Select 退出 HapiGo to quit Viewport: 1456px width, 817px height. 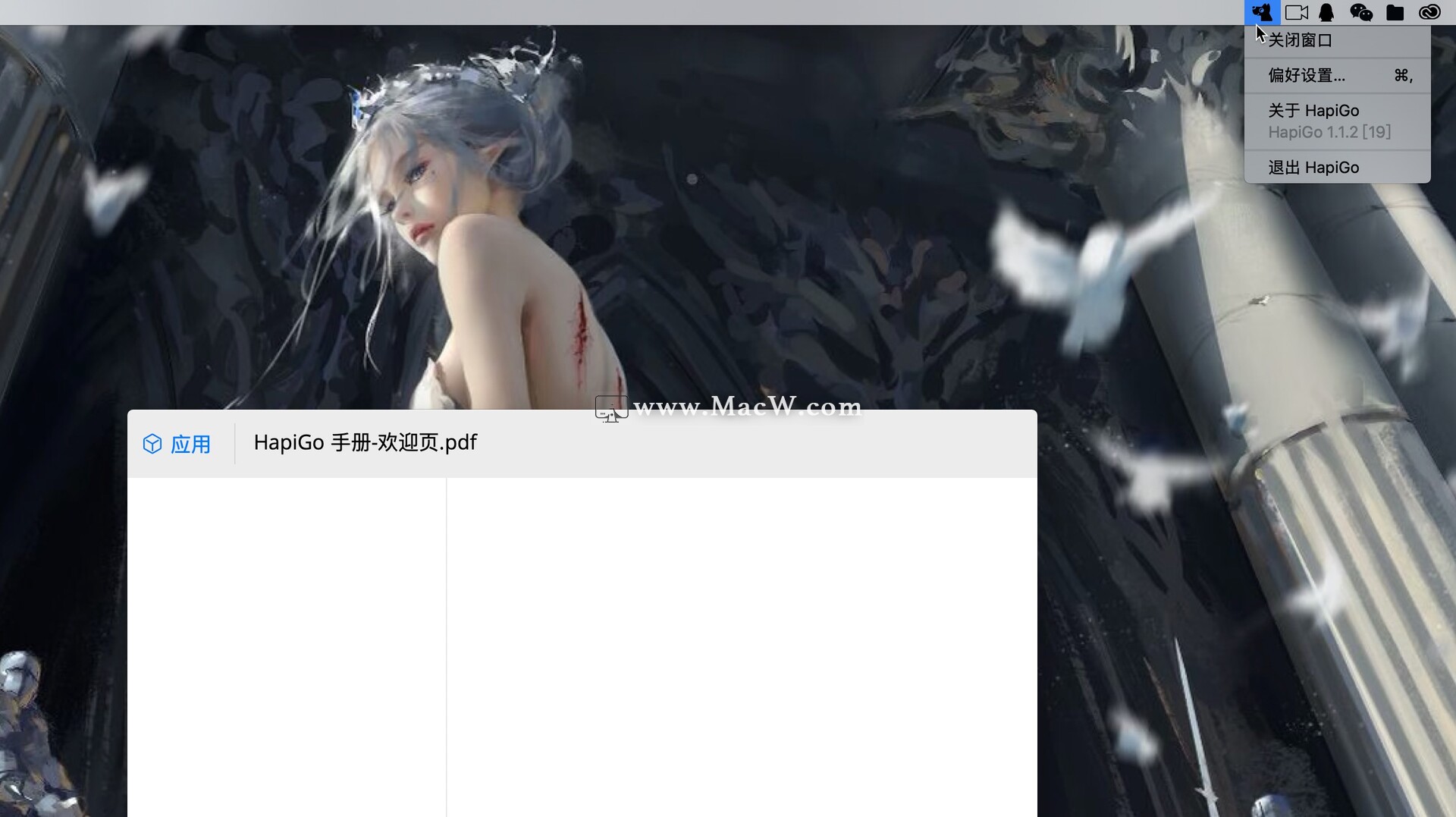(1338, 168)
